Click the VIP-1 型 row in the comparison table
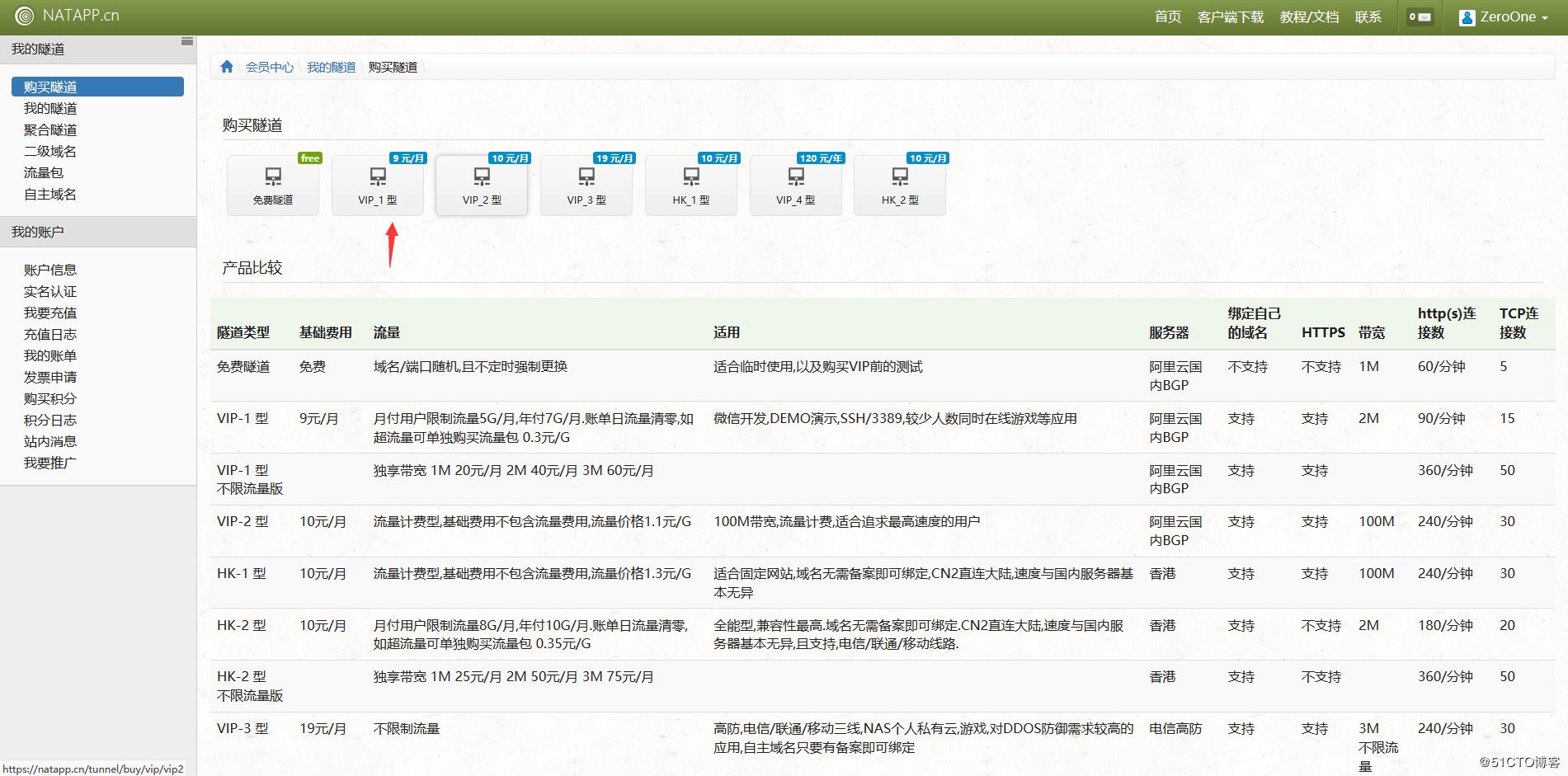 (242, 418)
